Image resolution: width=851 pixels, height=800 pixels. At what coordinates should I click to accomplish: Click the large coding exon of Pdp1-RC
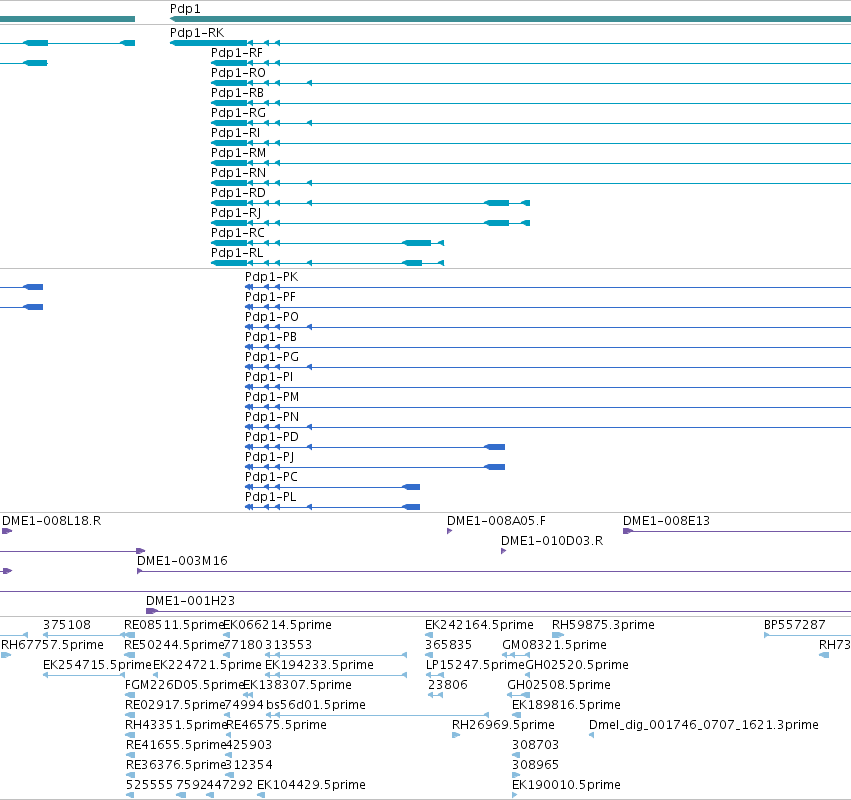coord(417,243)
